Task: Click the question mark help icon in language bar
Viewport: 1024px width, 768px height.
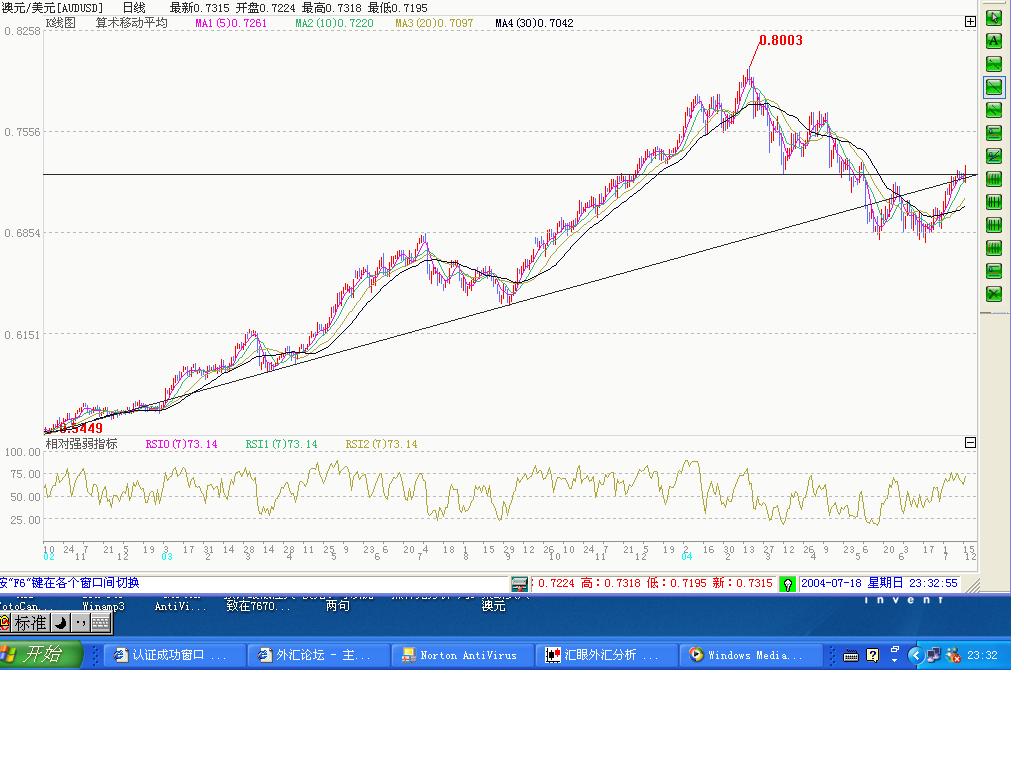Action: coord(872,655)
